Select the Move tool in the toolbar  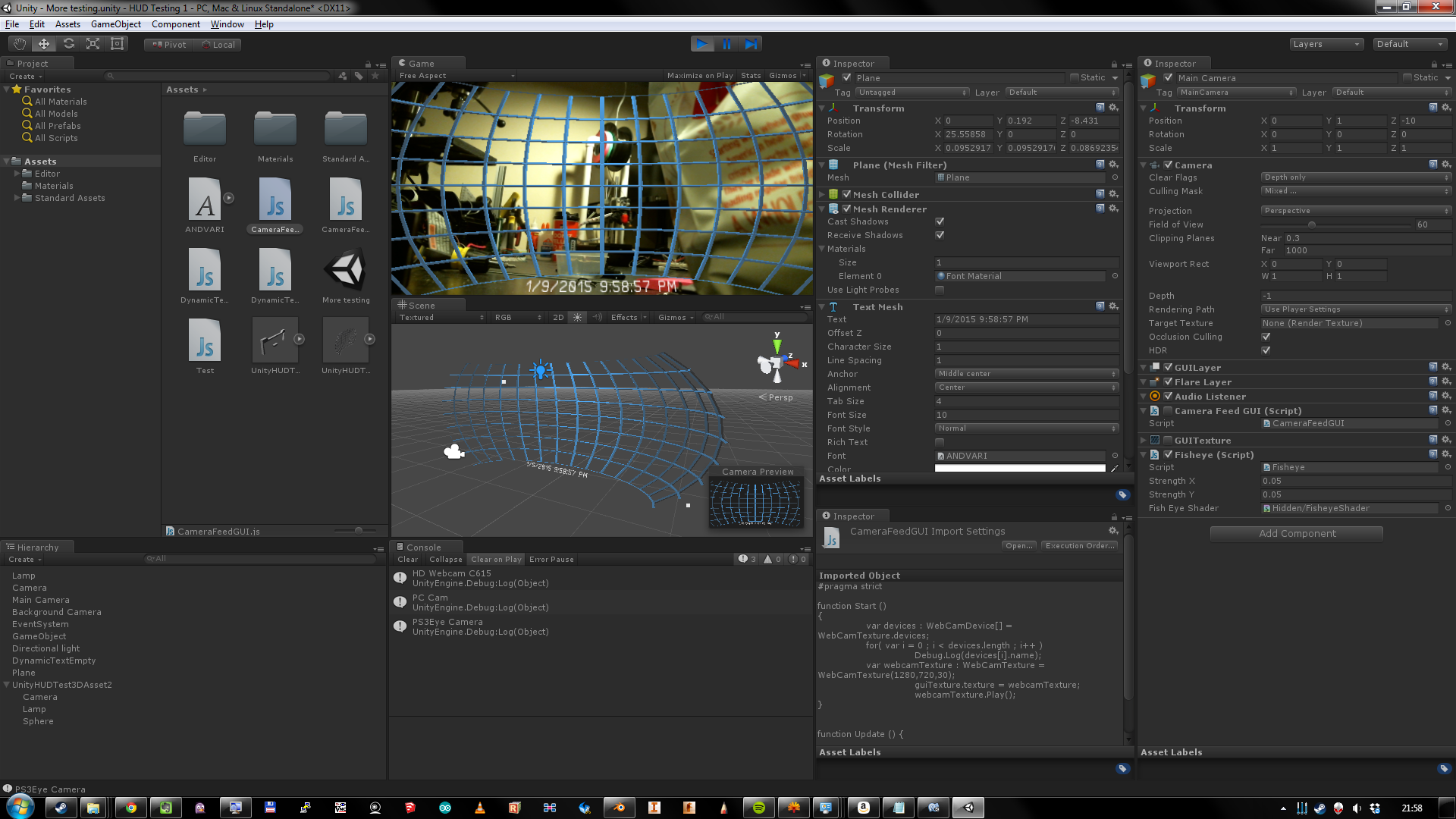(43, 43)
